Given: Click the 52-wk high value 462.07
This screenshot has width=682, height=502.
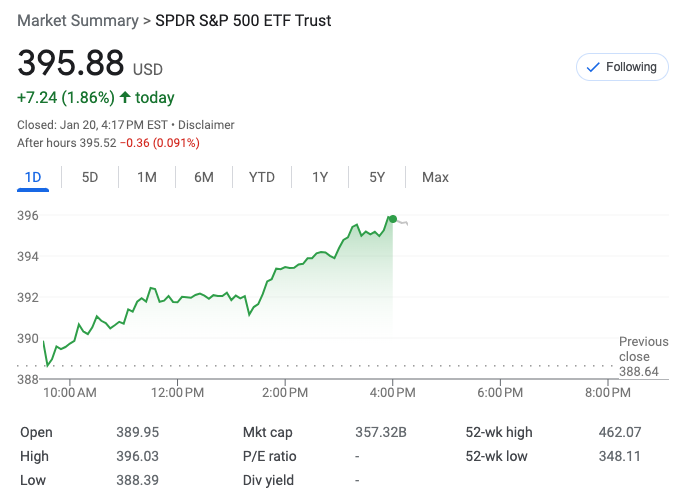Looking at the screenshot, I should [x=619, y=432].
